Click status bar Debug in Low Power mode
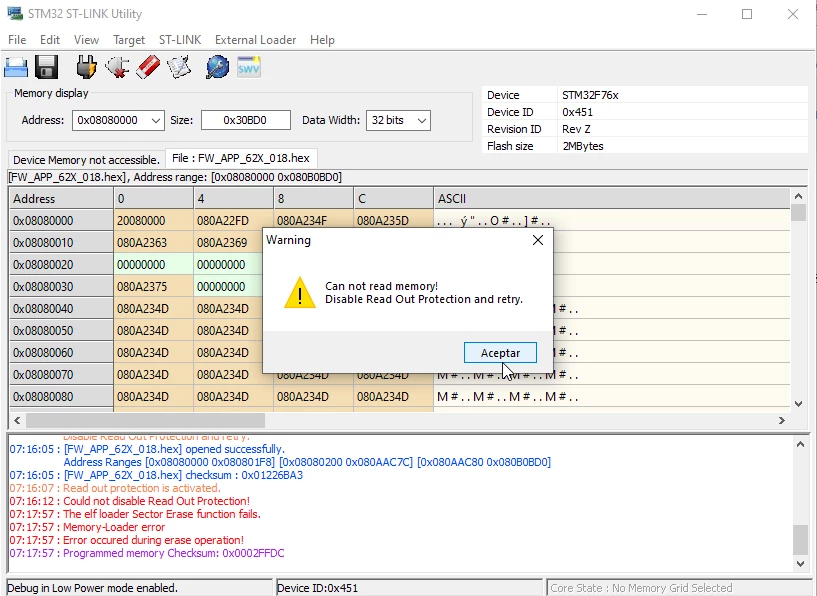The height and width of the screenshot is (596, 817). 92,588
